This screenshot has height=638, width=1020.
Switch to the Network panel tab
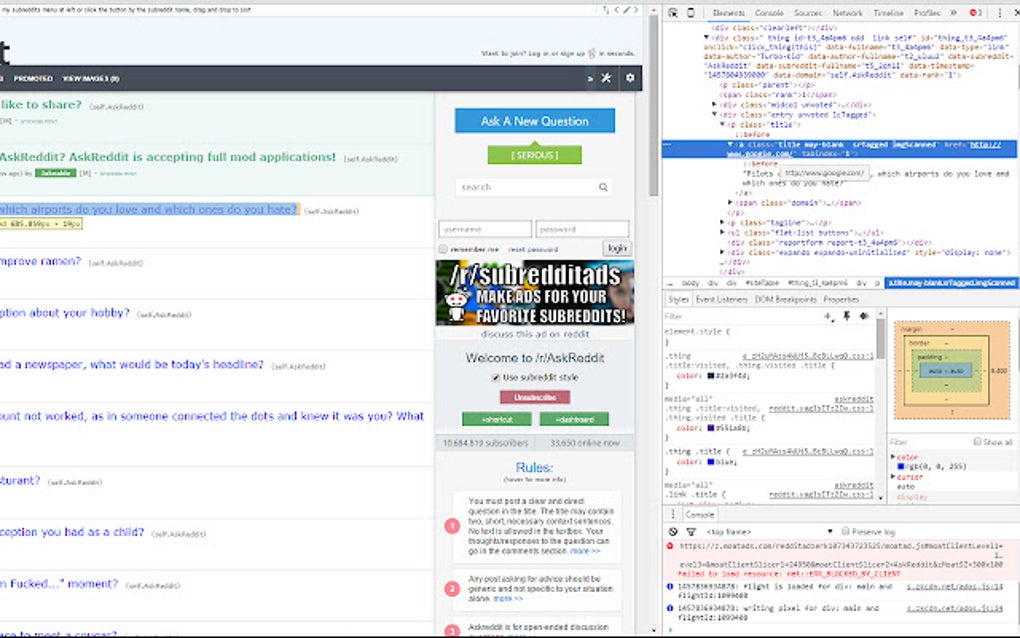tap(846, 13)
